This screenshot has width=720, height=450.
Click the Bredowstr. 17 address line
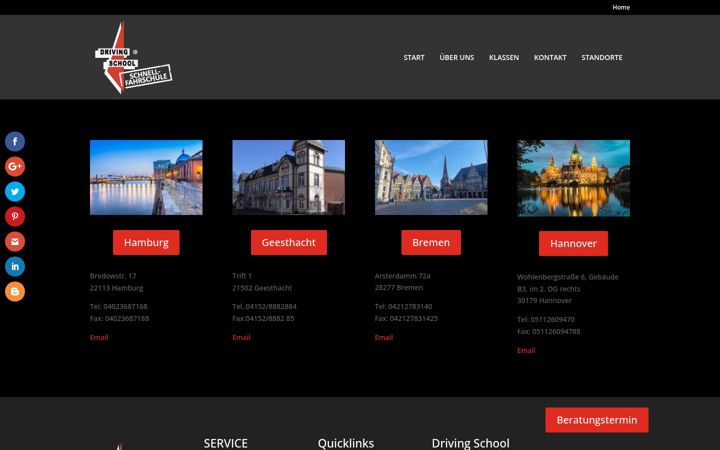pos(113,276)
